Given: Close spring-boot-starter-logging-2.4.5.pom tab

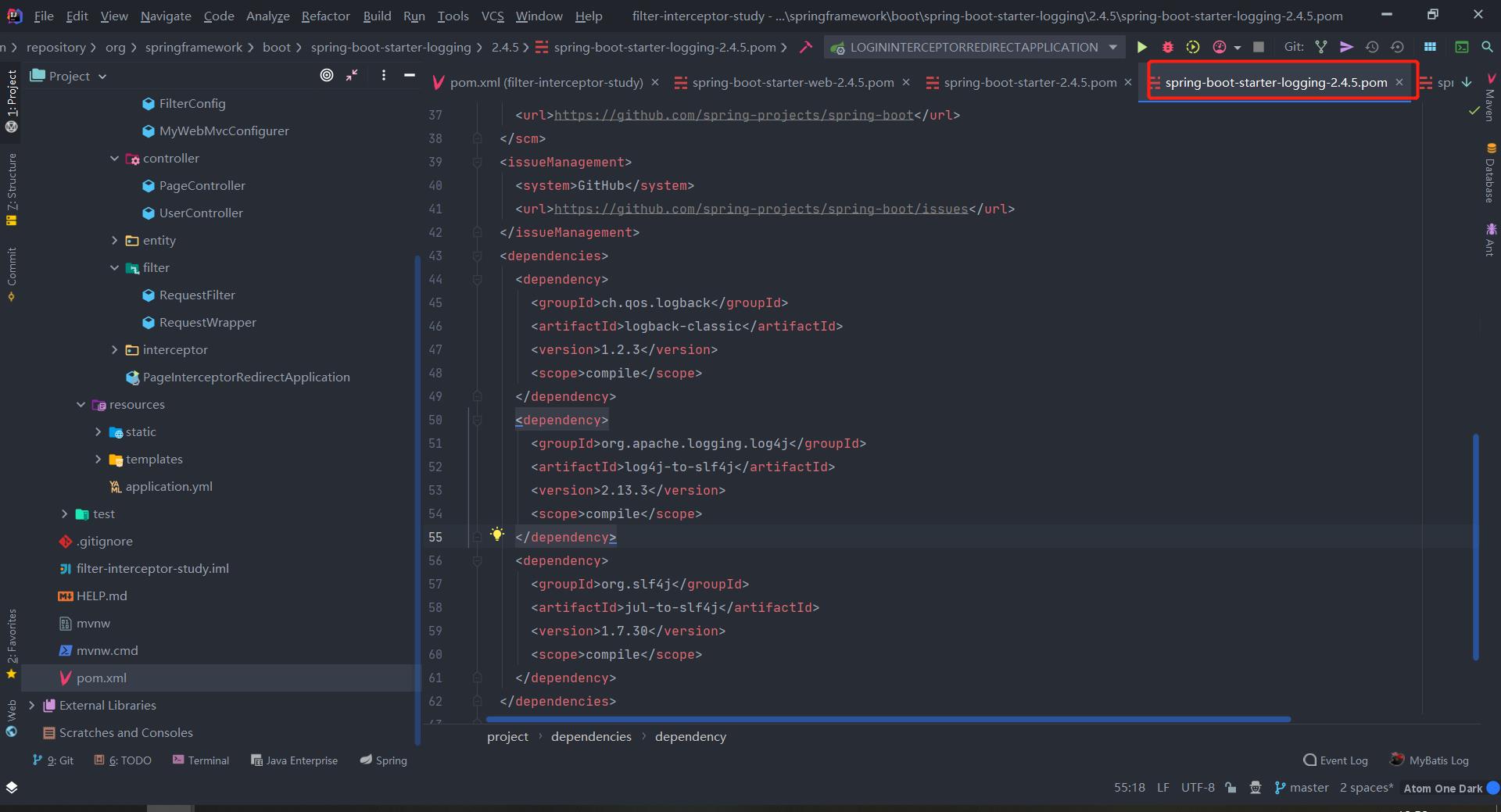Looking at the screenshot, I should point(1399,82).
